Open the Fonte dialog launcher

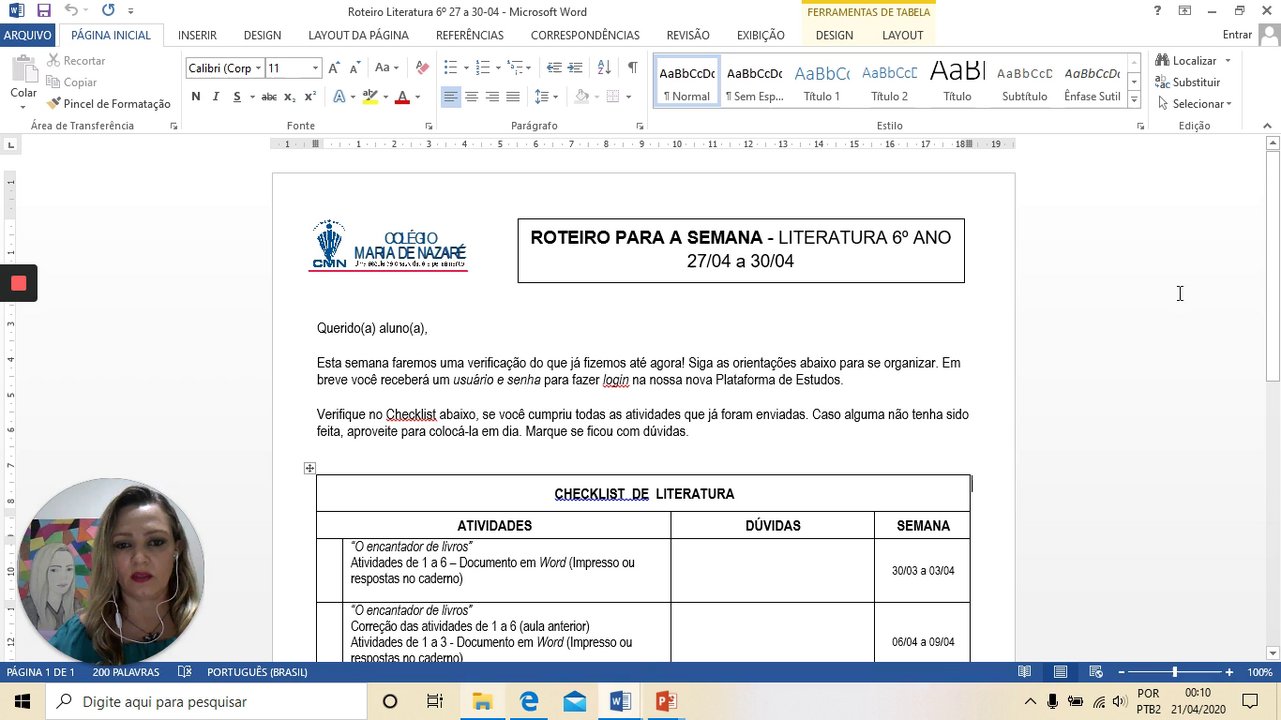(x=429, y=126)
